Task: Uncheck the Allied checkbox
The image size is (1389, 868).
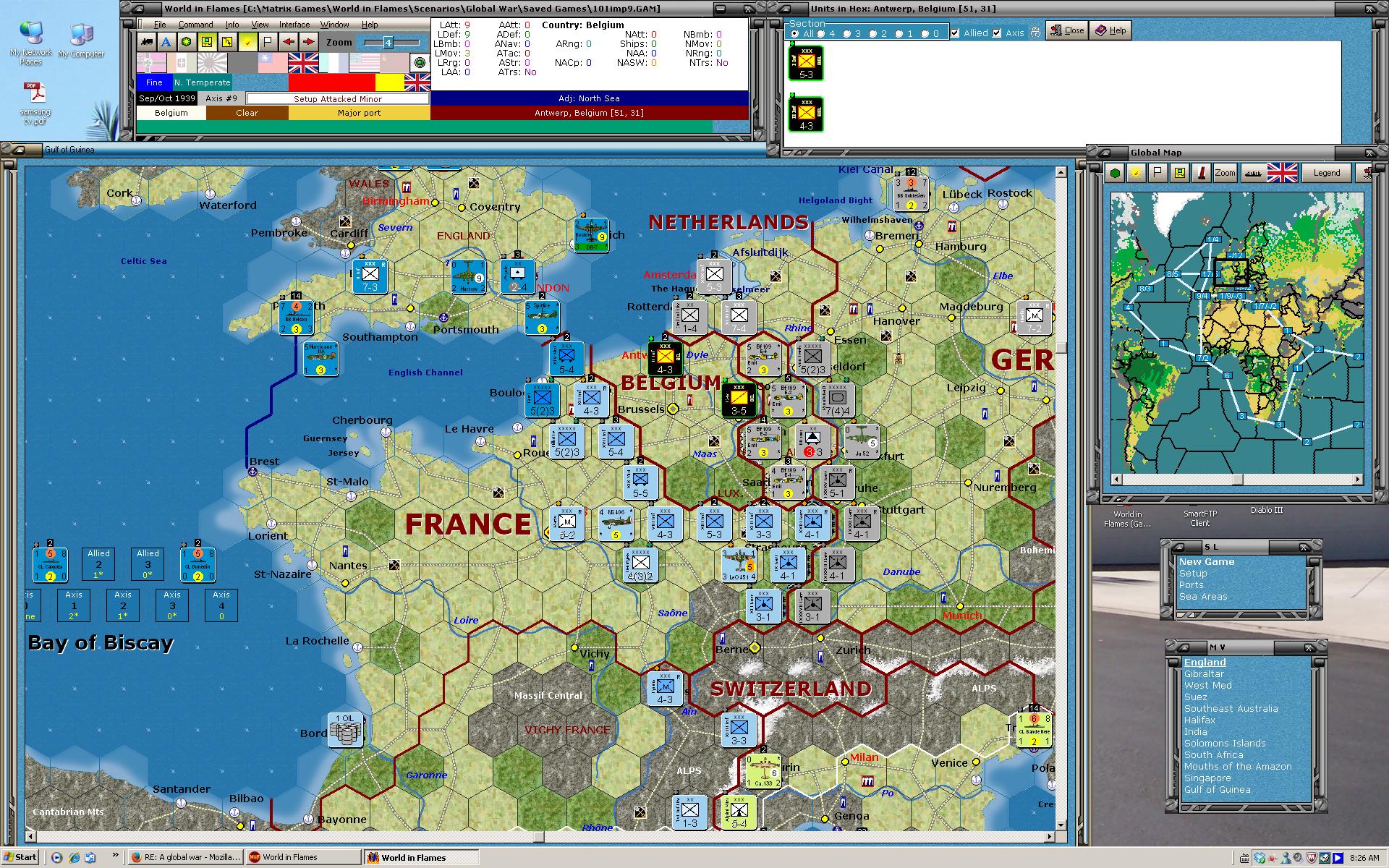Action: [x=955, y=33]
